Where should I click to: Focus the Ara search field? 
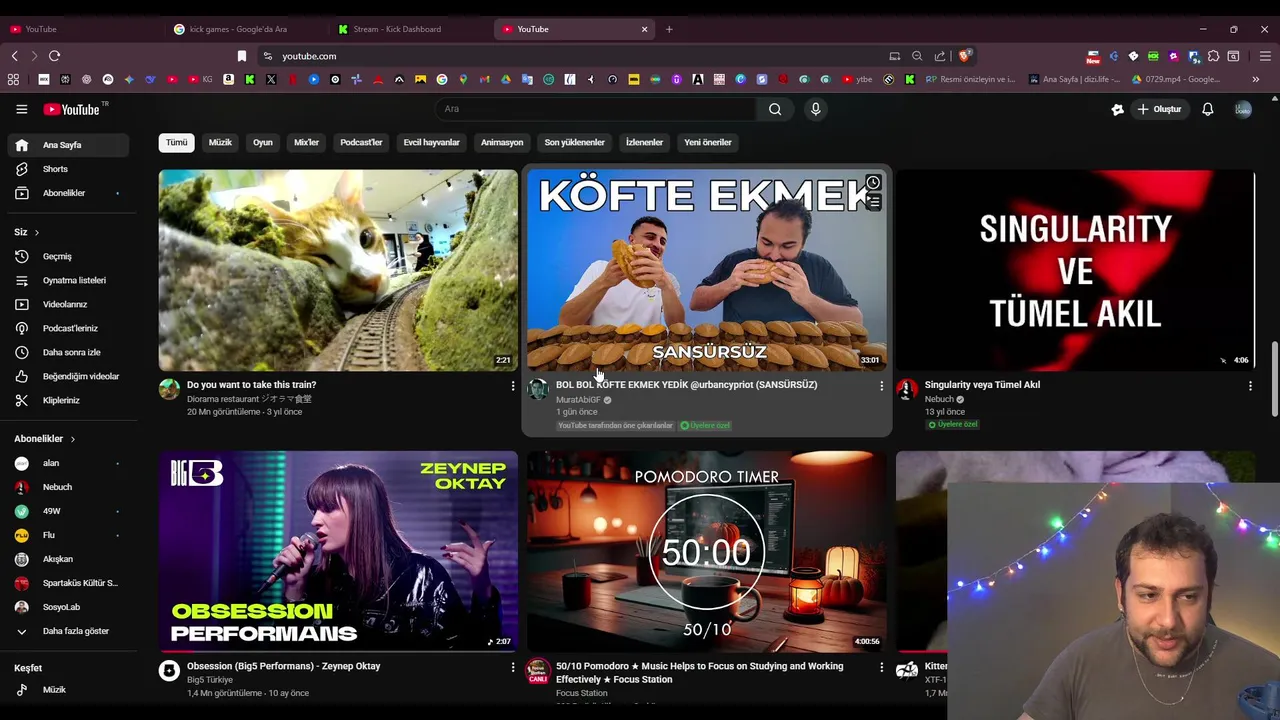pos(596,109)
